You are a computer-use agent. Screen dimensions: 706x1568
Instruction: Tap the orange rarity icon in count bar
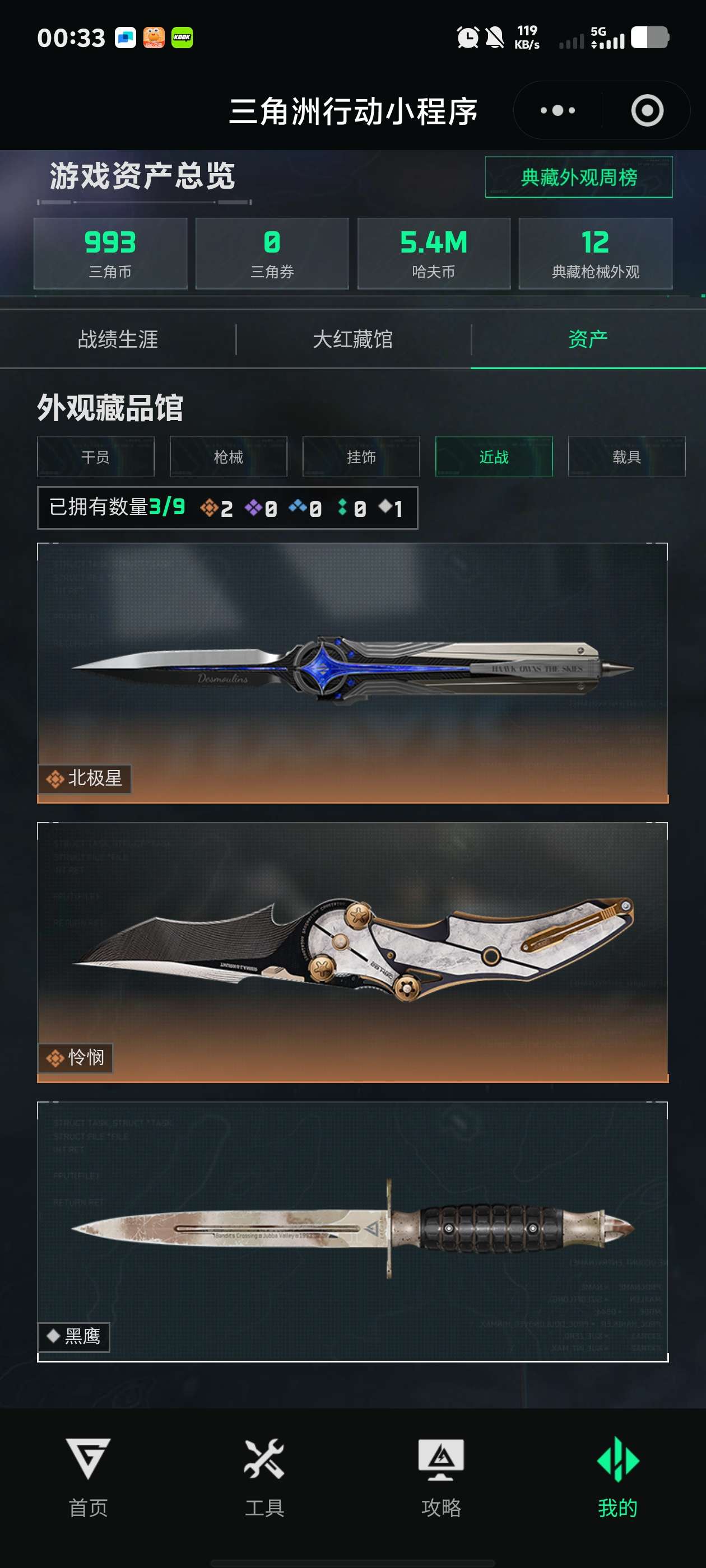[209, 507]
